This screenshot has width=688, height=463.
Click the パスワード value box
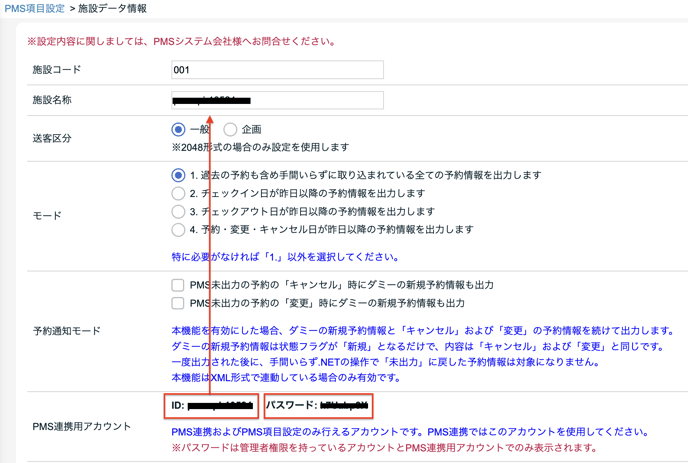pyautogui.click(x=317, y=406)
